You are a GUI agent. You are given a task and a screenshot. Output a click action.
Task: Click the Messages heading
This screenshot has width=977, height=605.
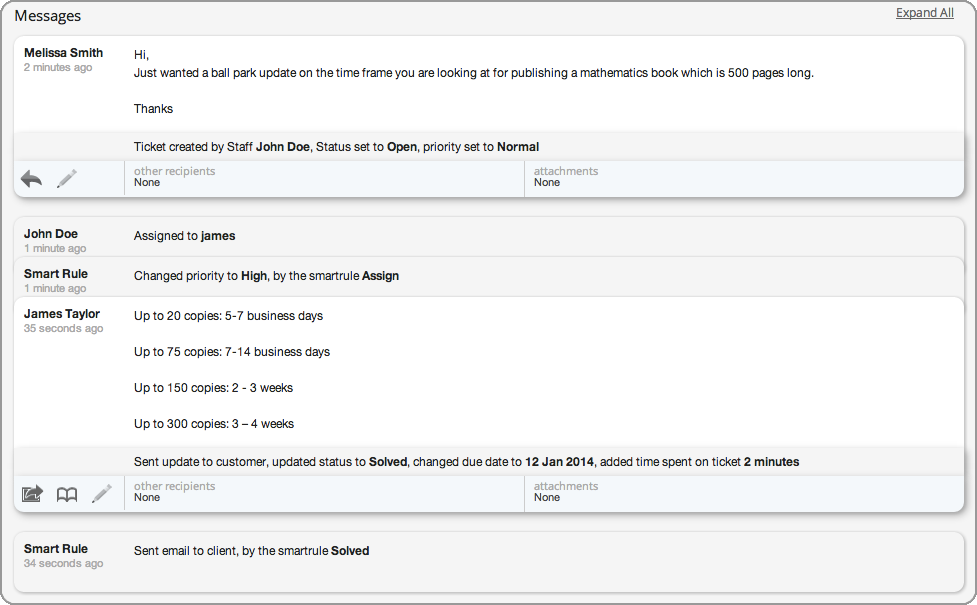[47, 16]
